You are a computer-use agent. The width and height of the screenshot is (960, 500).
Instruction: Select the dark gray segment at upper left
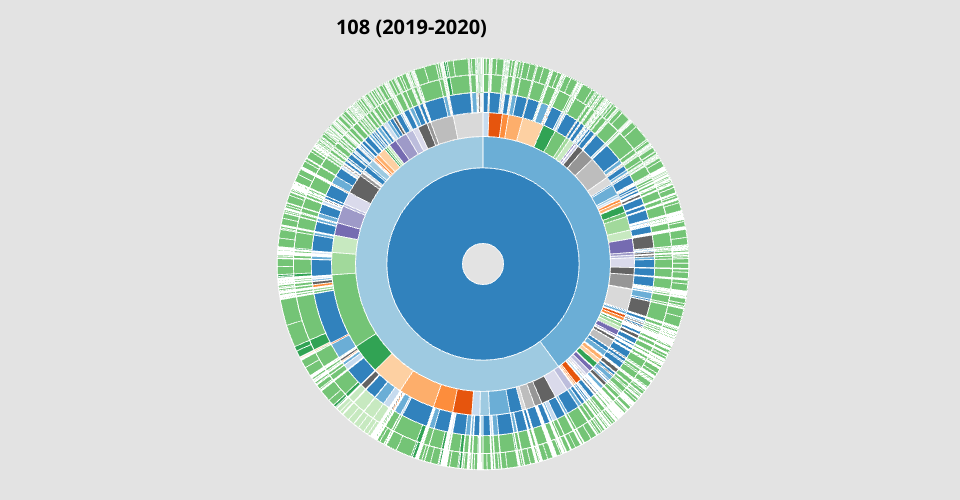[364, 188]
